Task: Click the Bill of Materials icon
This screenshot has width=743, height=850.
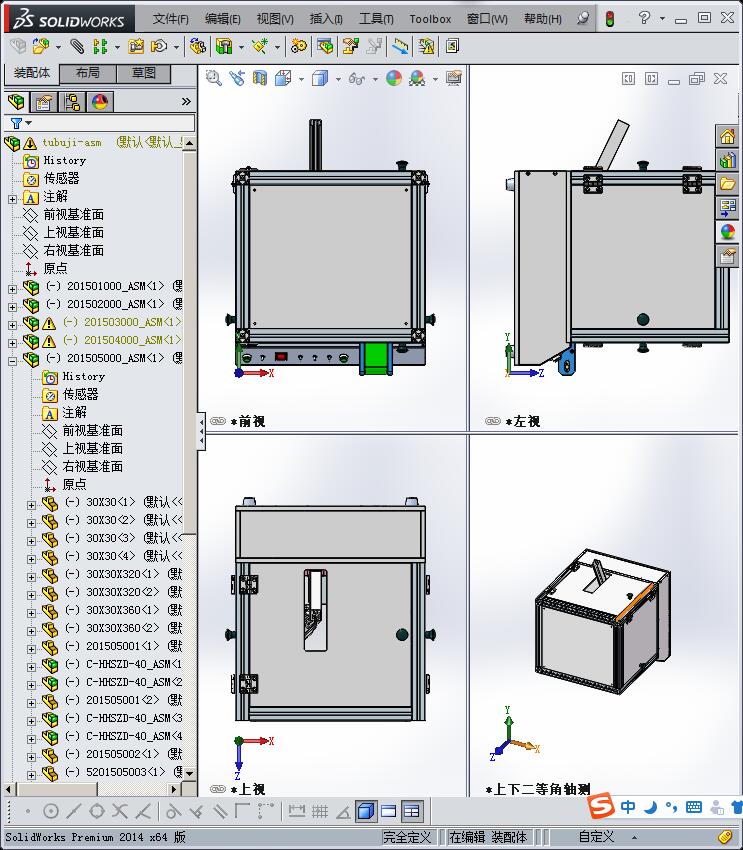Action: click(x=325, y=47)
